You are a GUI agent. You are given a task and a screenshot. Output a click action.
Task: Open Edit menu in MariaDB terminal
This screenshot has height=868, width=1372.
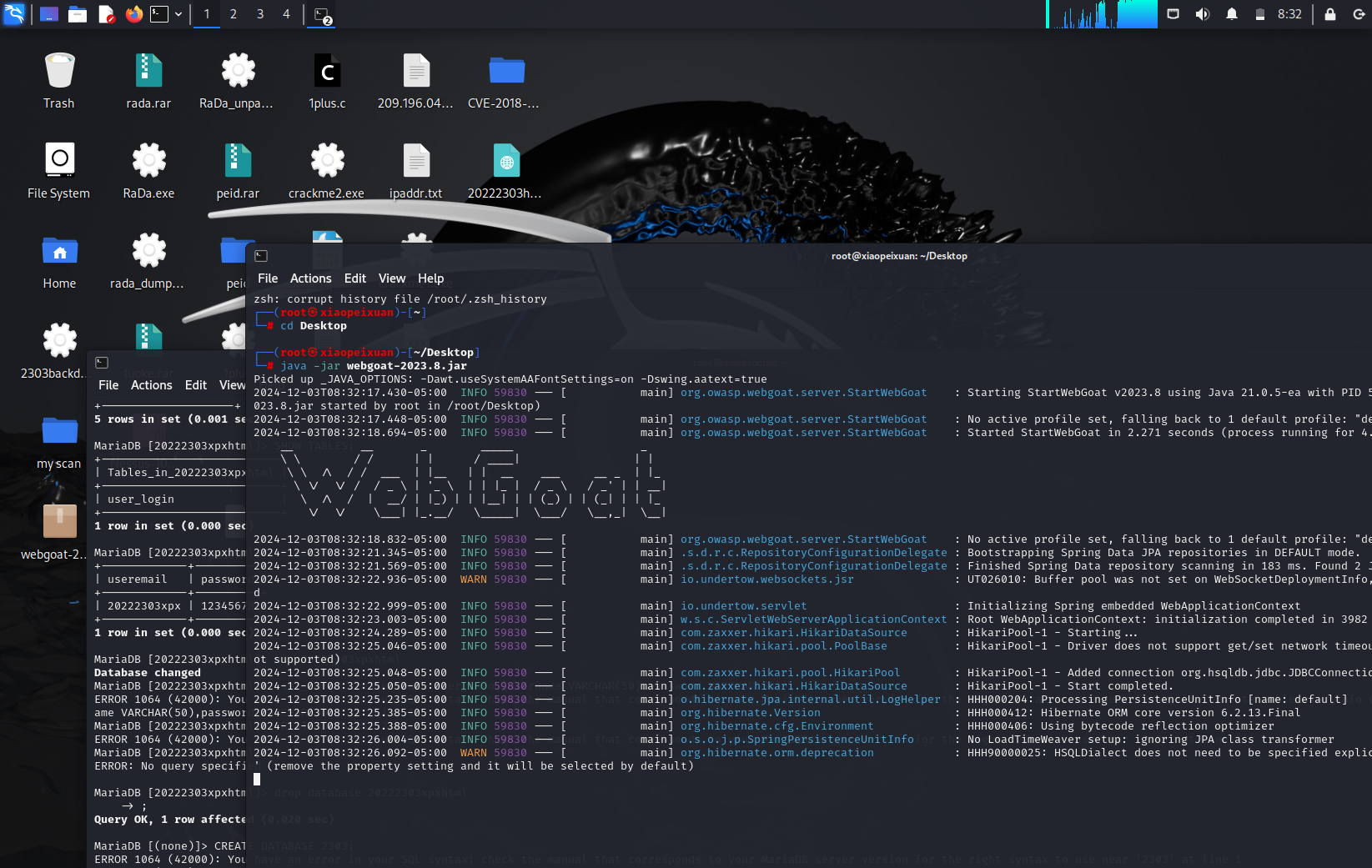196,385
